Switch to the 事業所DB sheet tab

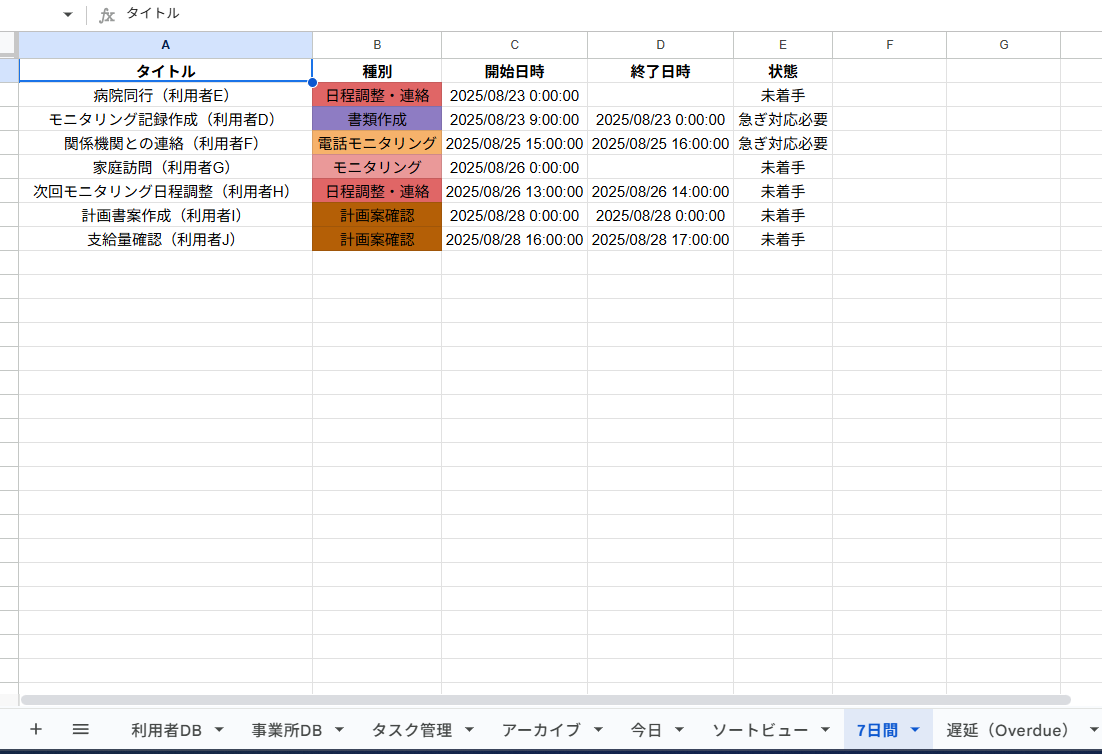(x=287, y=730)
